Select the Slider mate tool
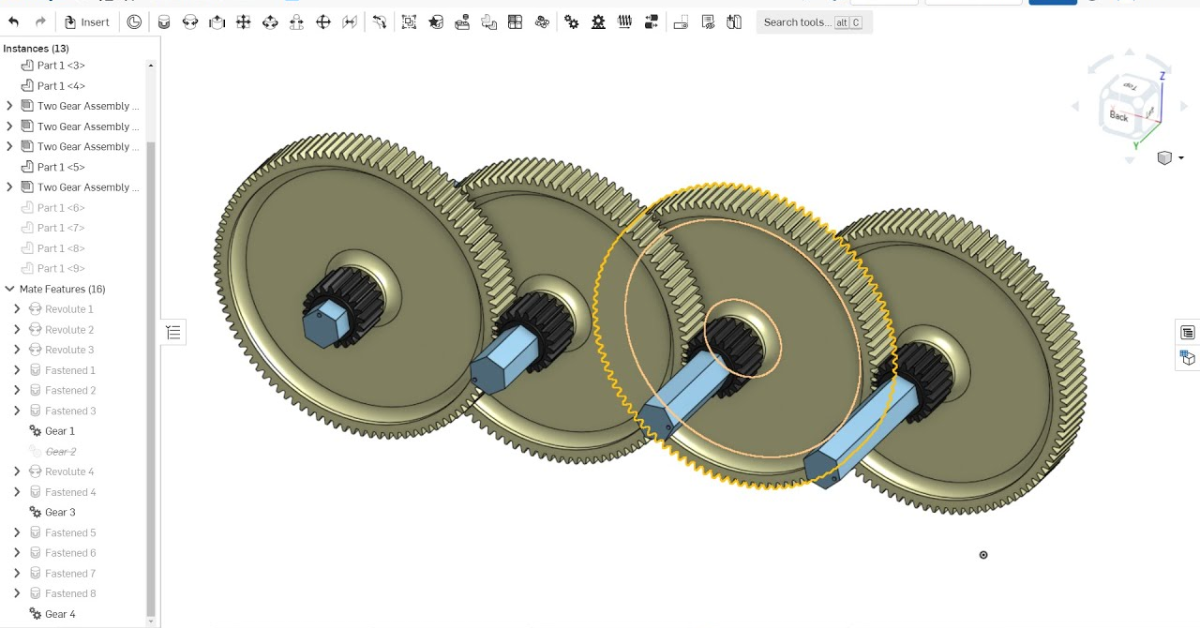Screen dimensions: 1200x628 coord(217,22)
